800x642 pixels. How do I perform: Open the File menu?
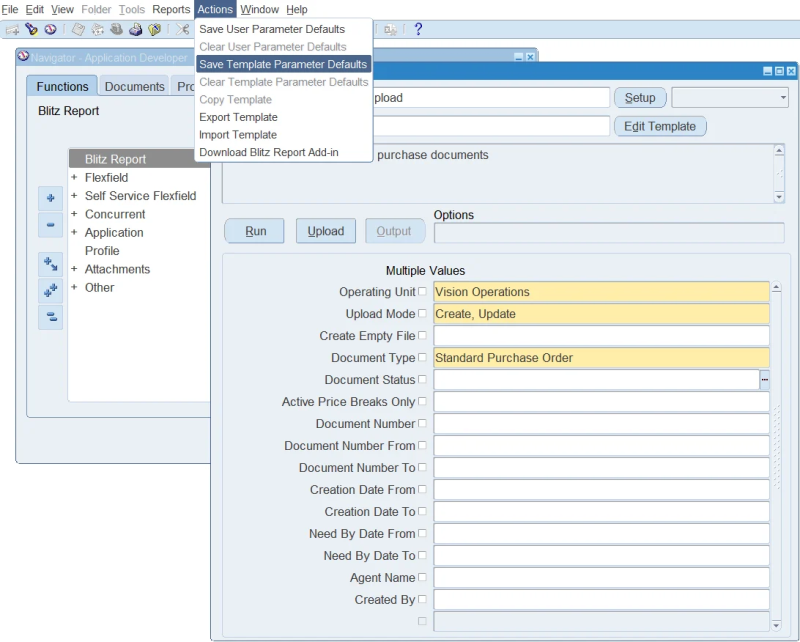point(10,9)
